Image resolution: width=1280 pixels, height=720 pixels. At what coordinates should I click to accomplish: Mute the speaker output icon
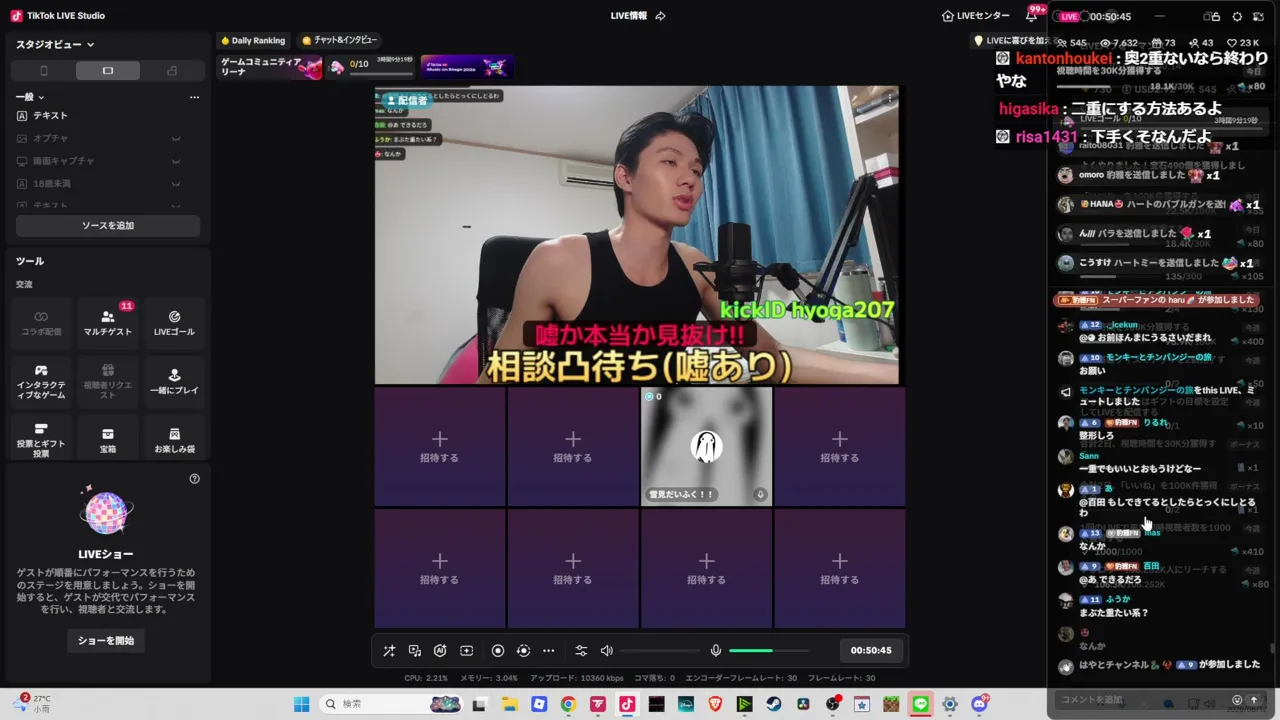click(x=607, y=650)
